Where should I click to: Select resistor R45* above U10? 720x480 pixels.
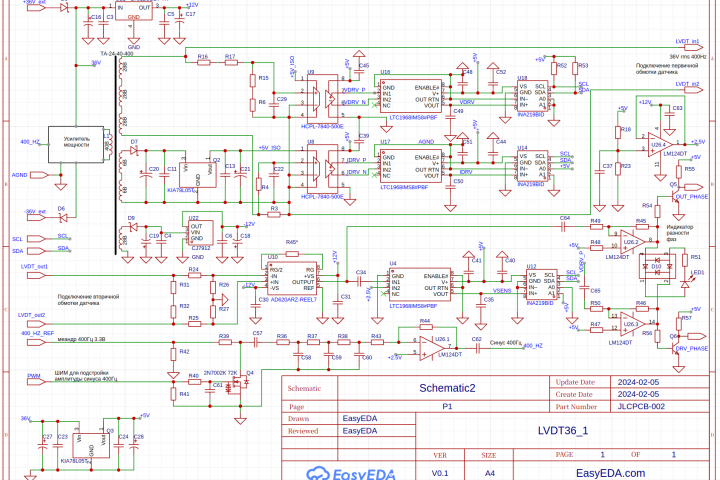(292, 254)
